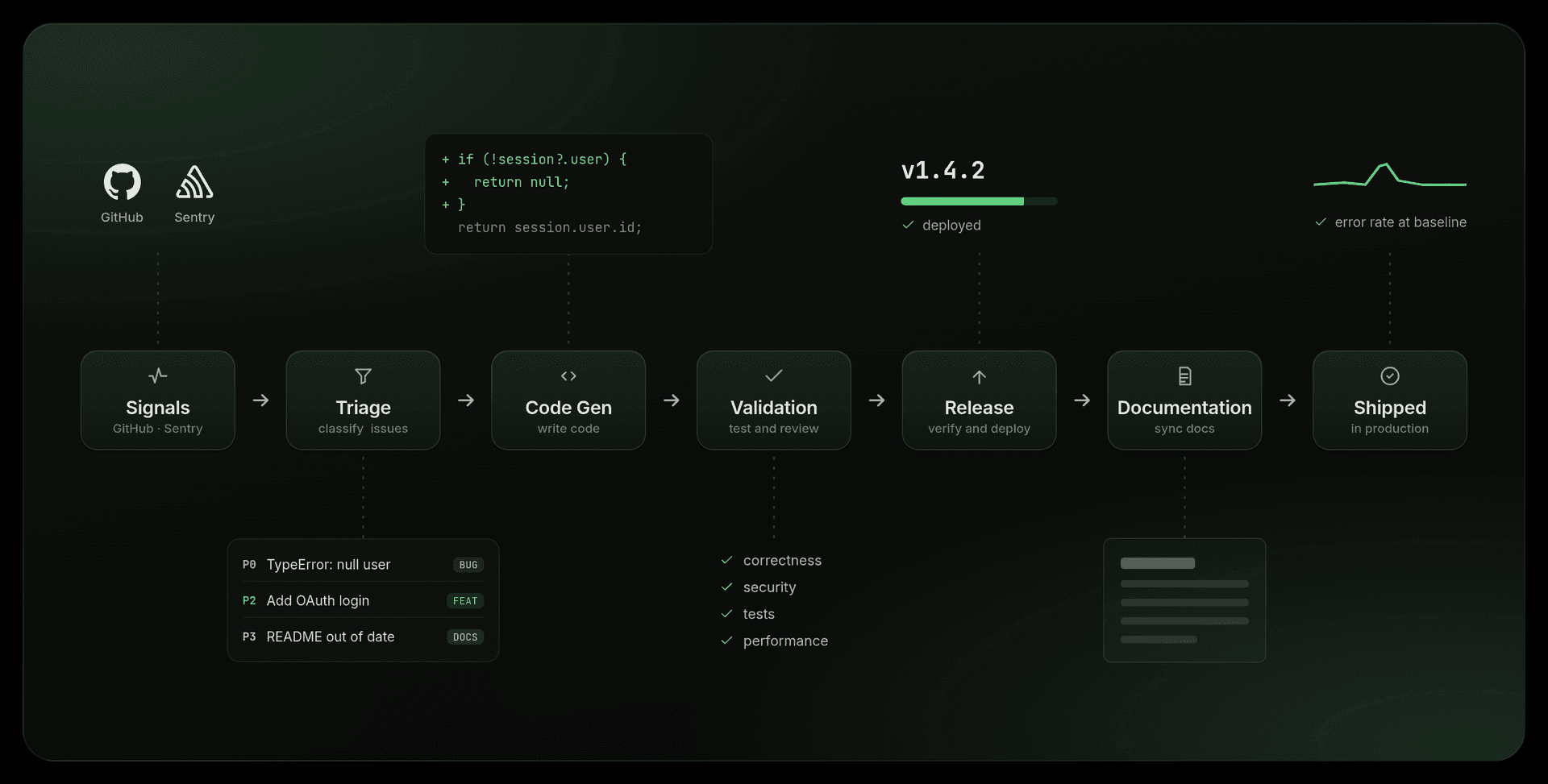Image resolution: width=1548 pixels, height=784 pixels.
Task: Click the error rate at baseline text
Action: tap(1400, 222)
